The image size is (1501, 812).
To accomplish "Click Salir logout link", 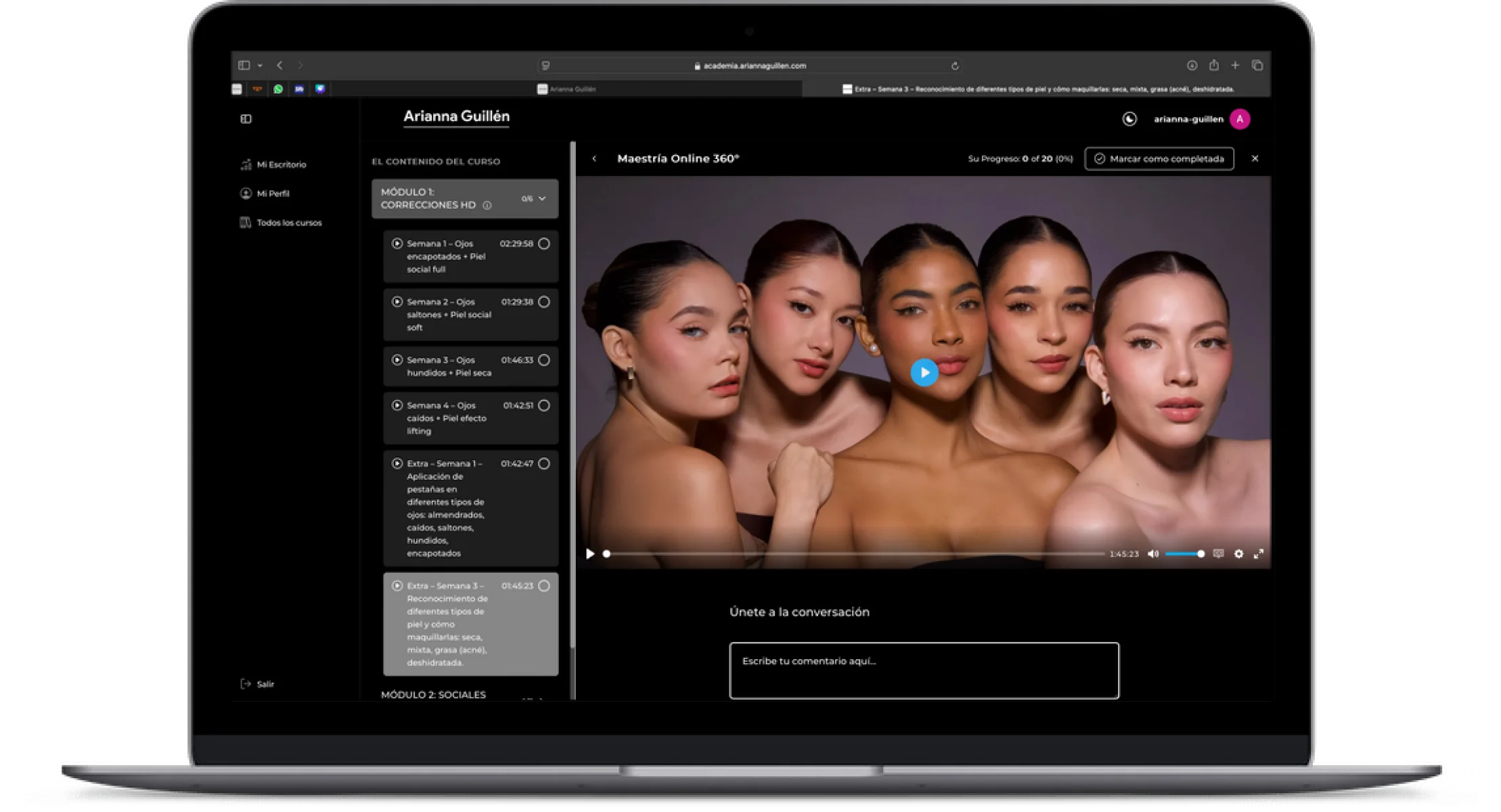I will coord(265,684).
